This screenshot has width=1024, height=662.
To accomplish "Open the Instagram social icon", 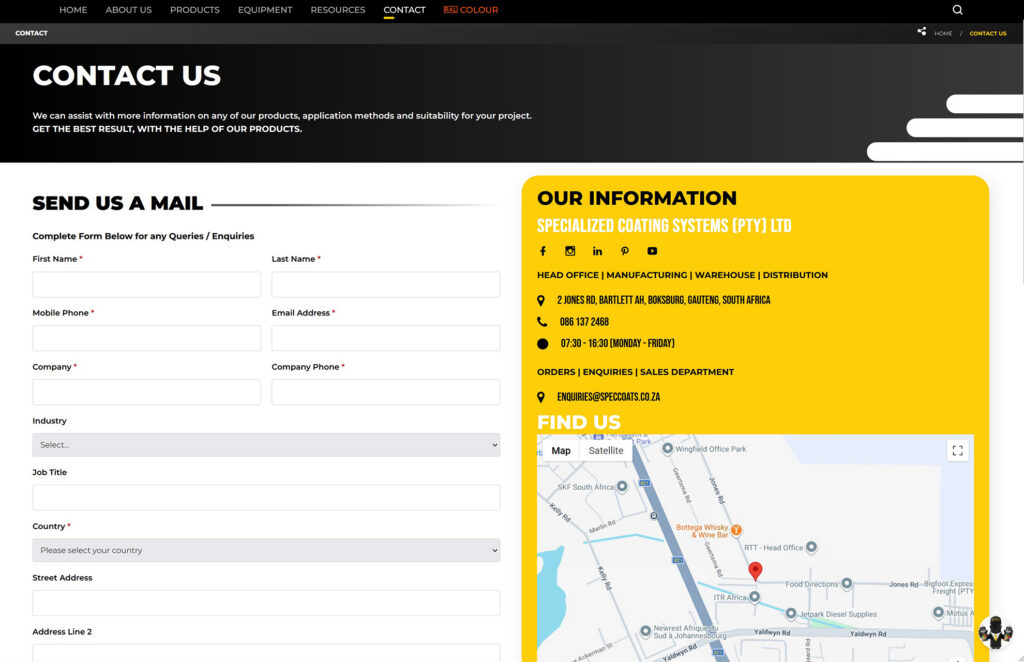I will [x=570, y=251].
